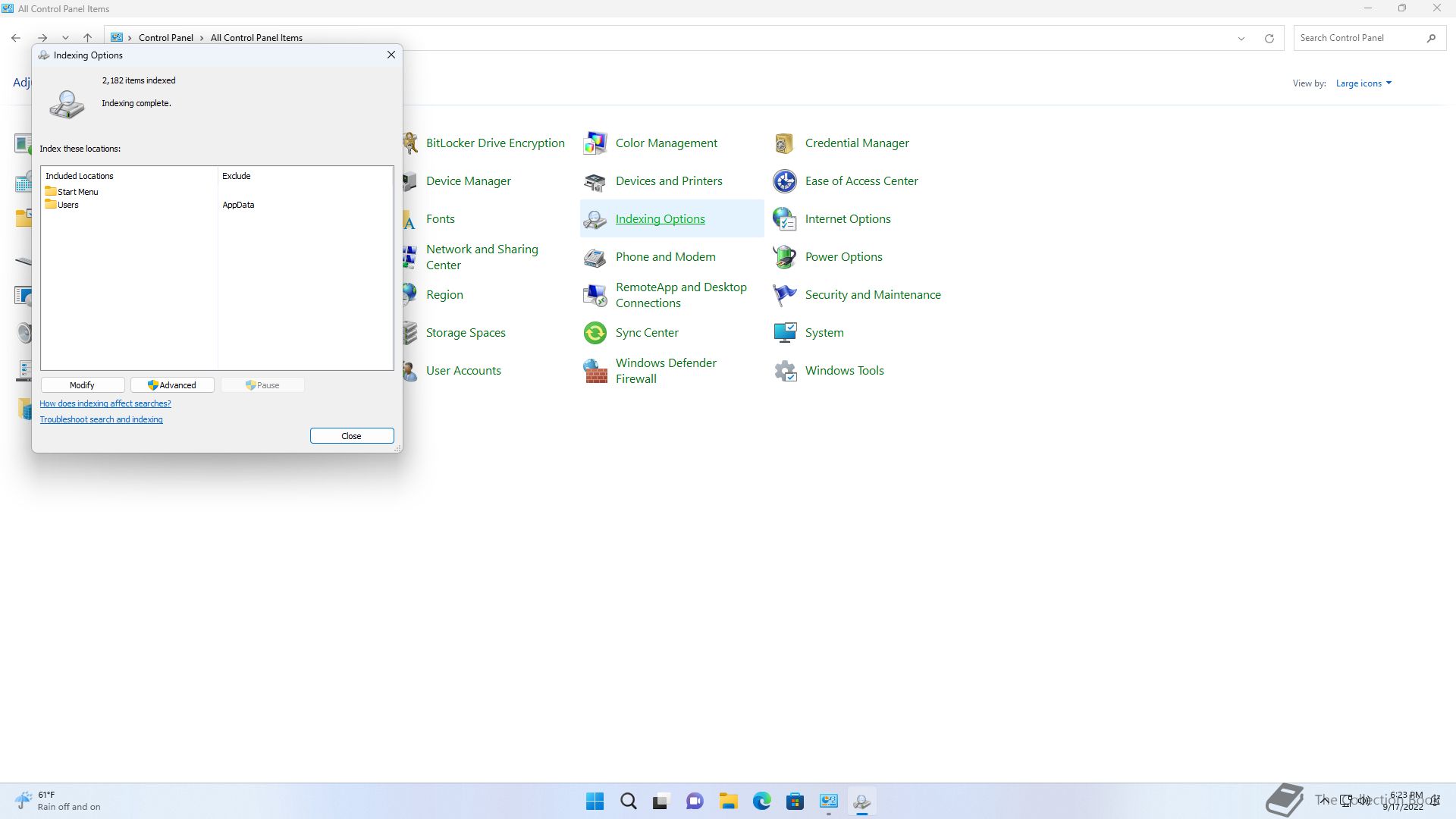Image resolution: width=1456 pixels, height=819 pixels.
Task: Open Microsoft Store from the taskbar
Action: (795, 801)
